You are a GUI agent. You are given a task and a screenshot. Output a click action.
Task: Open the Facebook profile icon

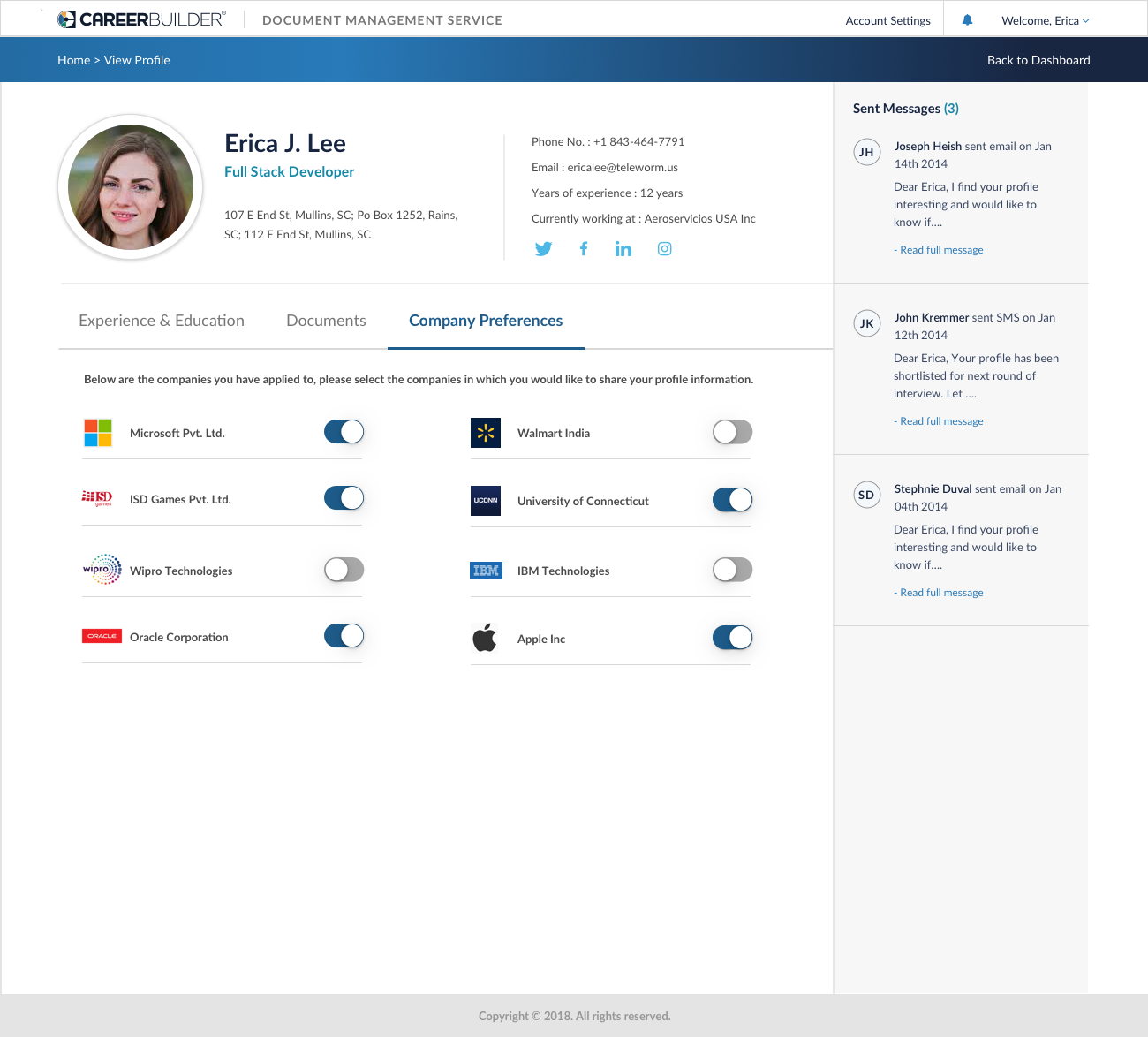click(584, 249)
